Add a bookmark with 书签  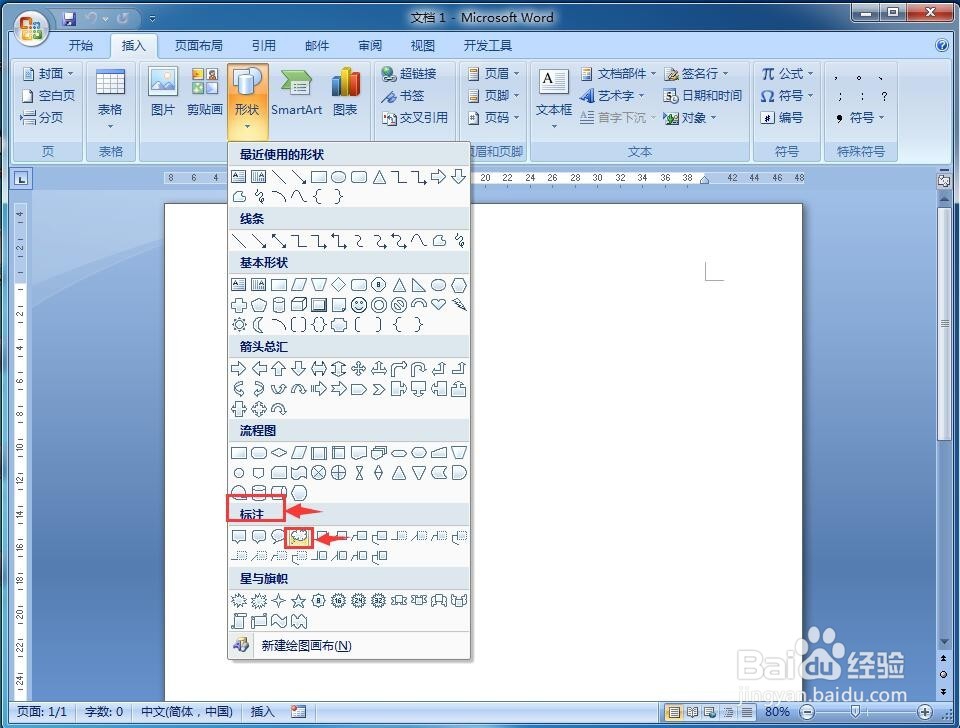pyautogui.click(x=402, y=96)
